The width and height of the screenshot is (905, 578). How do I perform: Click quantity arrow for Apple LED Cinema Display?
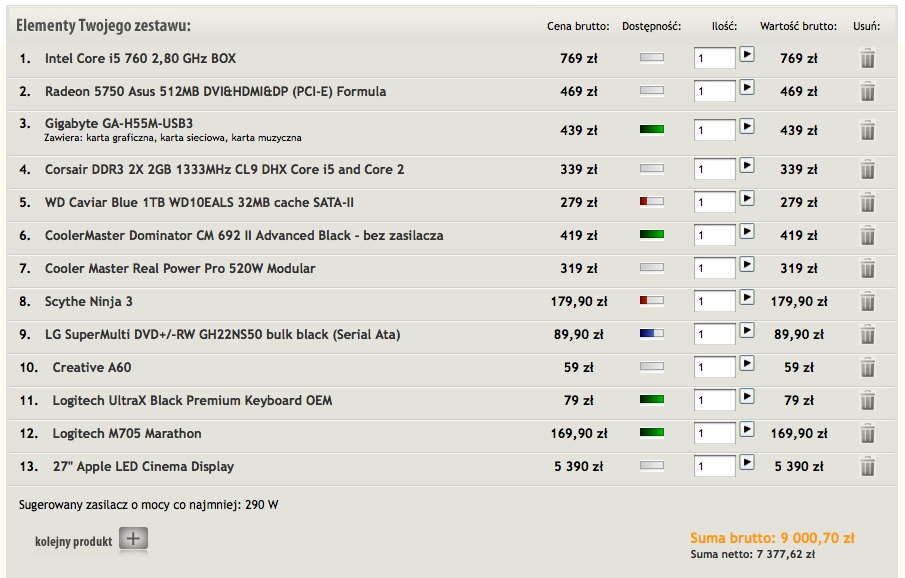(x=747, y=462)
